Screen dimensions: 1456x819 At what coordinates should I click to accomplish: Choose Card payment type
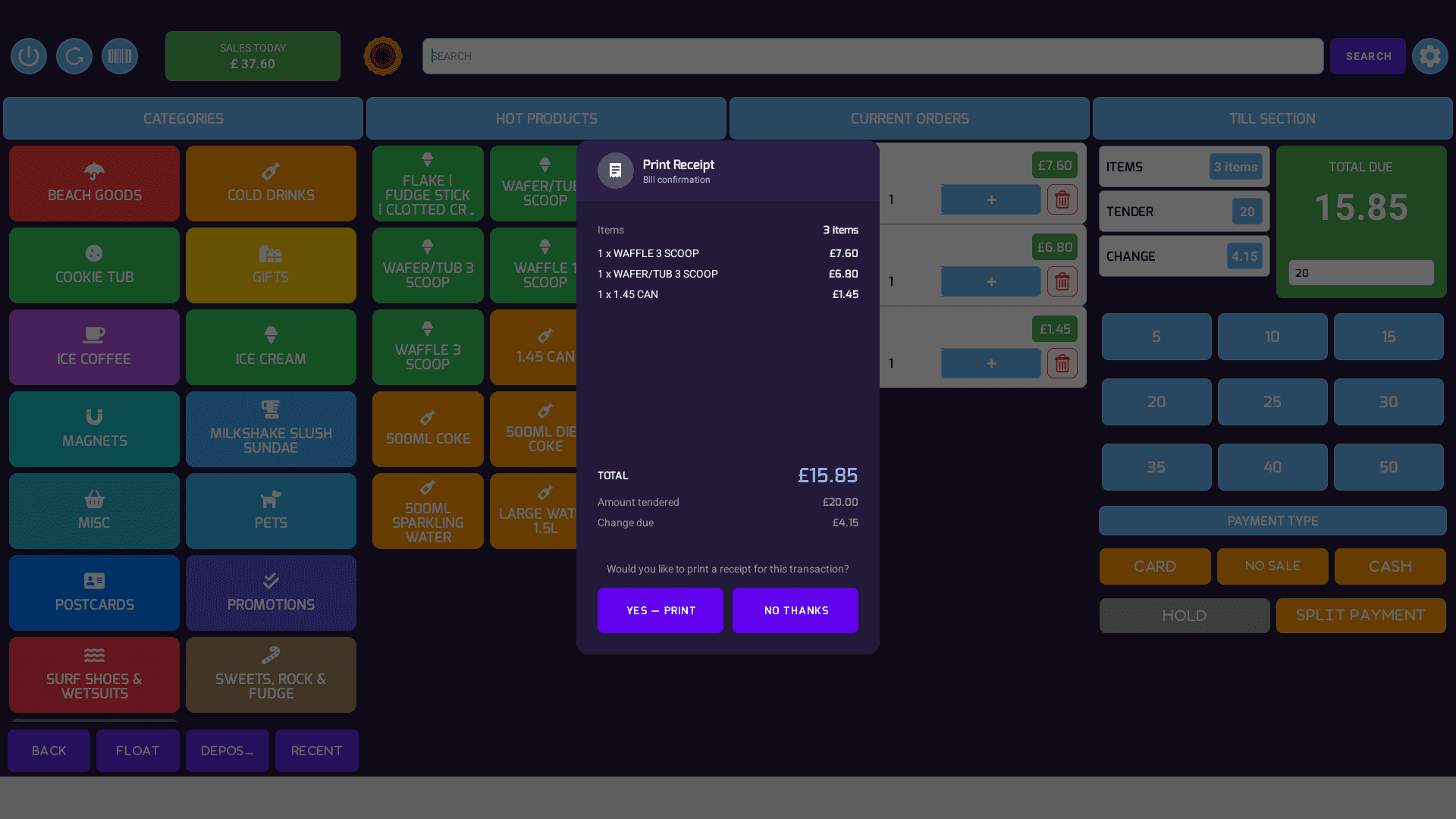click(x=1154, y=566)
